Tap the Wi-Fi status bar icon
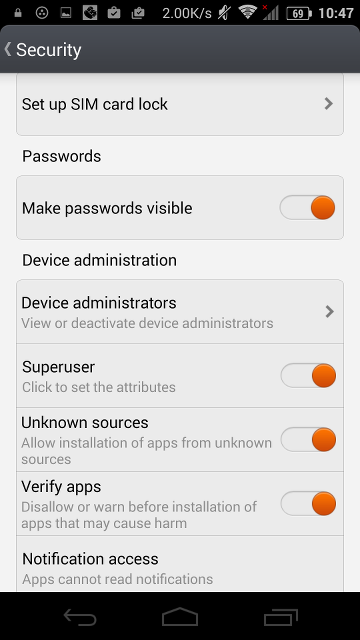This screenshot has width=360, height=640. coord(247,13)
